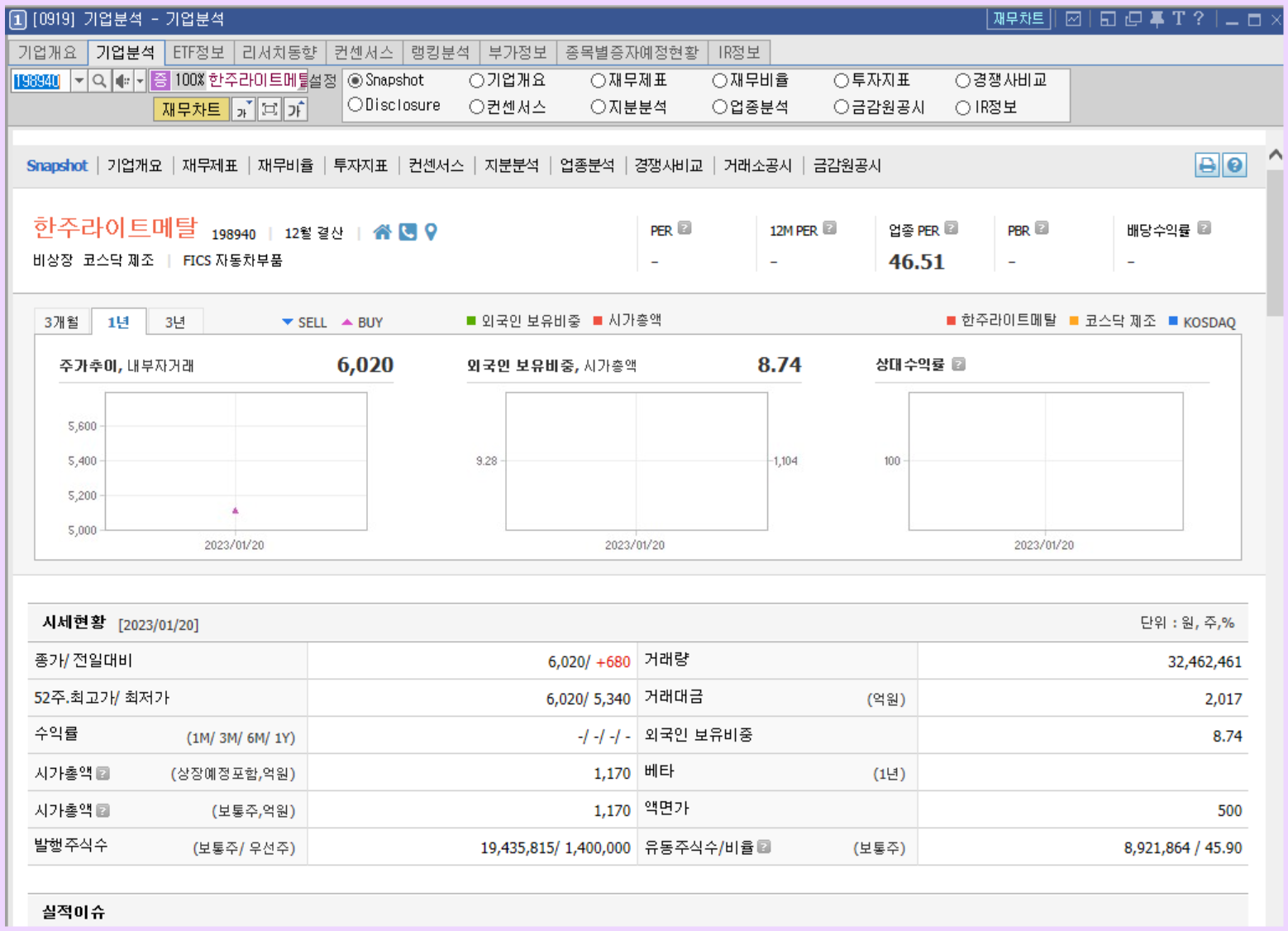
Task: Click the help icon next to PBR
Action: (1042, 228)
